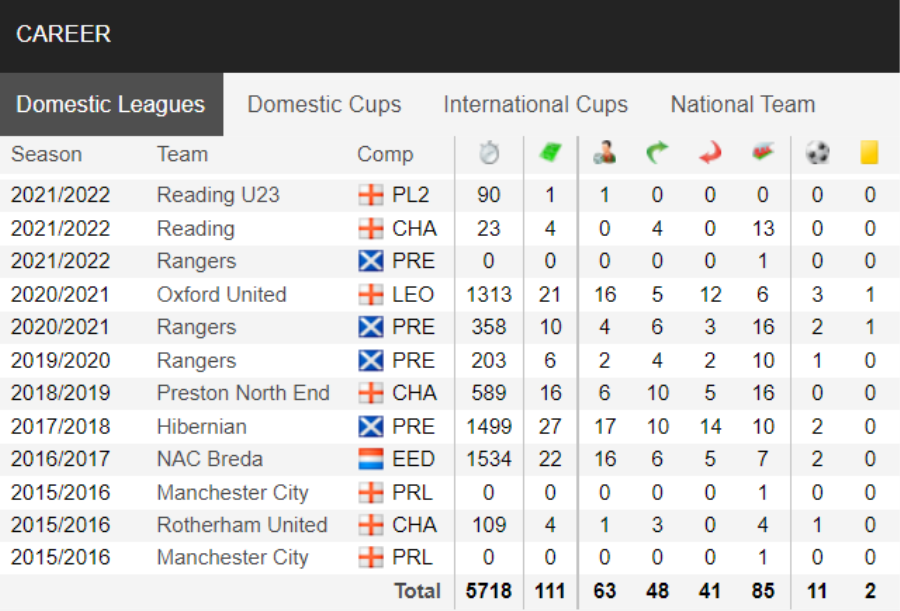Click the player lineups column icon
Screen dimensions: 900x611
tap(604, 153)
